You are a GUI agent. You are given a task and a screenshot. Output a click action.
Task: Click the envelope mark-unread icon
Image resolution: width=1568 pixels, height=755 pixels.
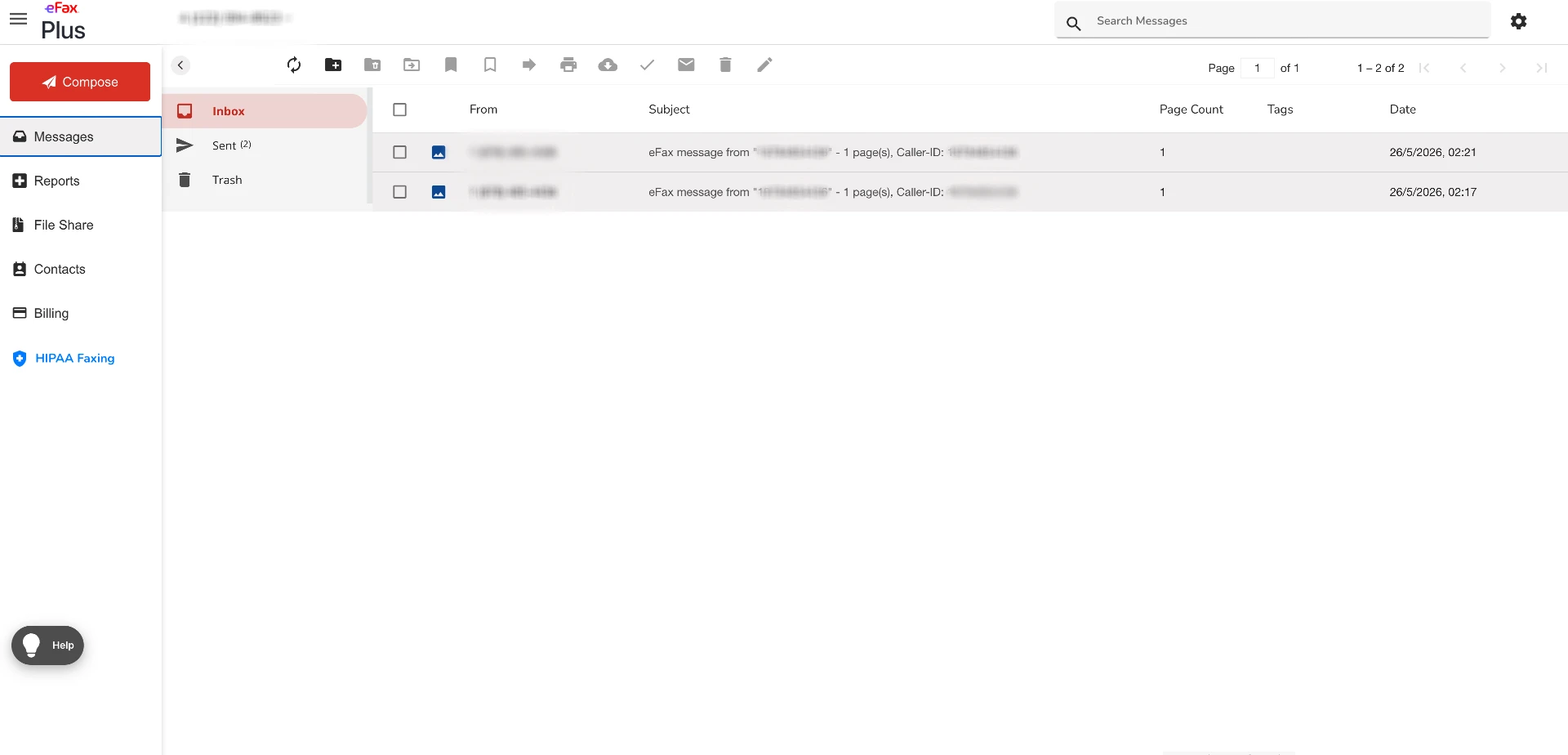pyautogui.click(x=686, y=65)
